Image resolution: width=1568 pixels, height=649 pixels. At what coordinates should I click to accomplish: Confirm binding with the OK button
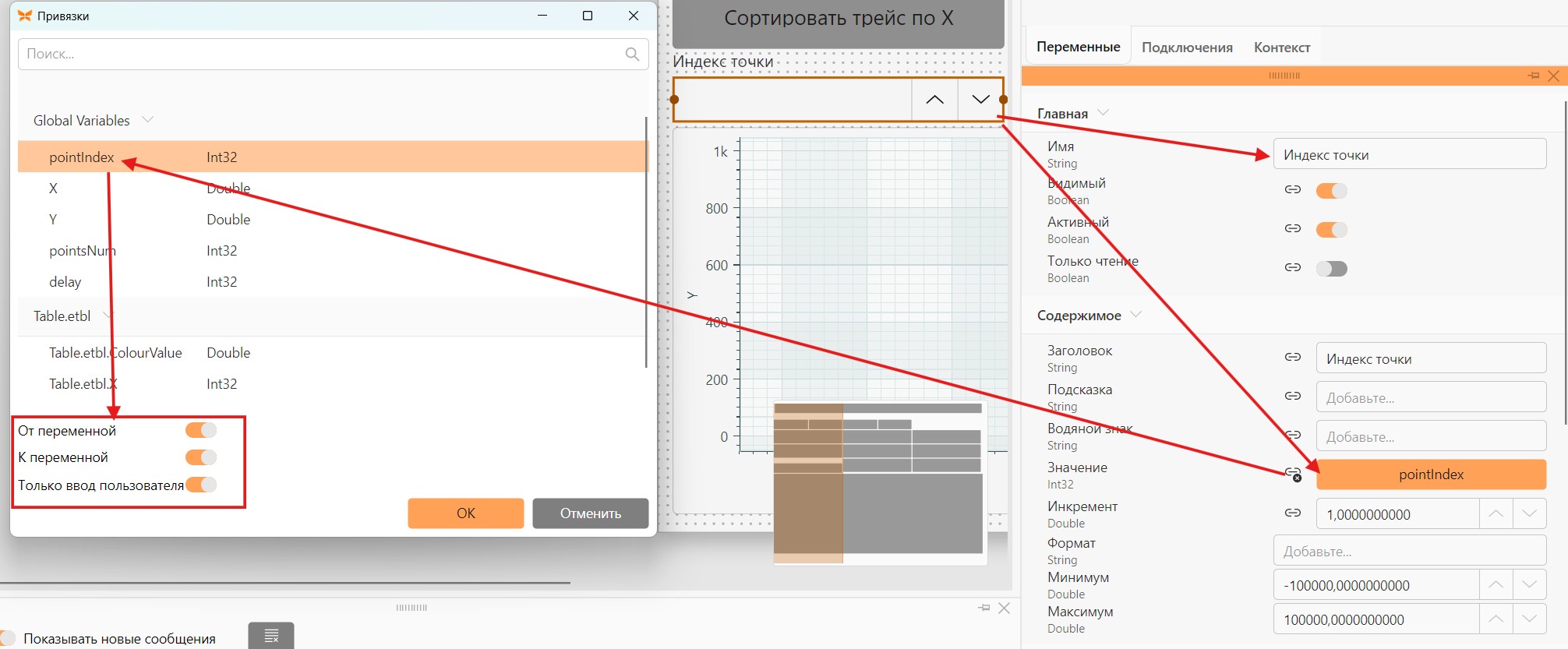pos(466,513)
